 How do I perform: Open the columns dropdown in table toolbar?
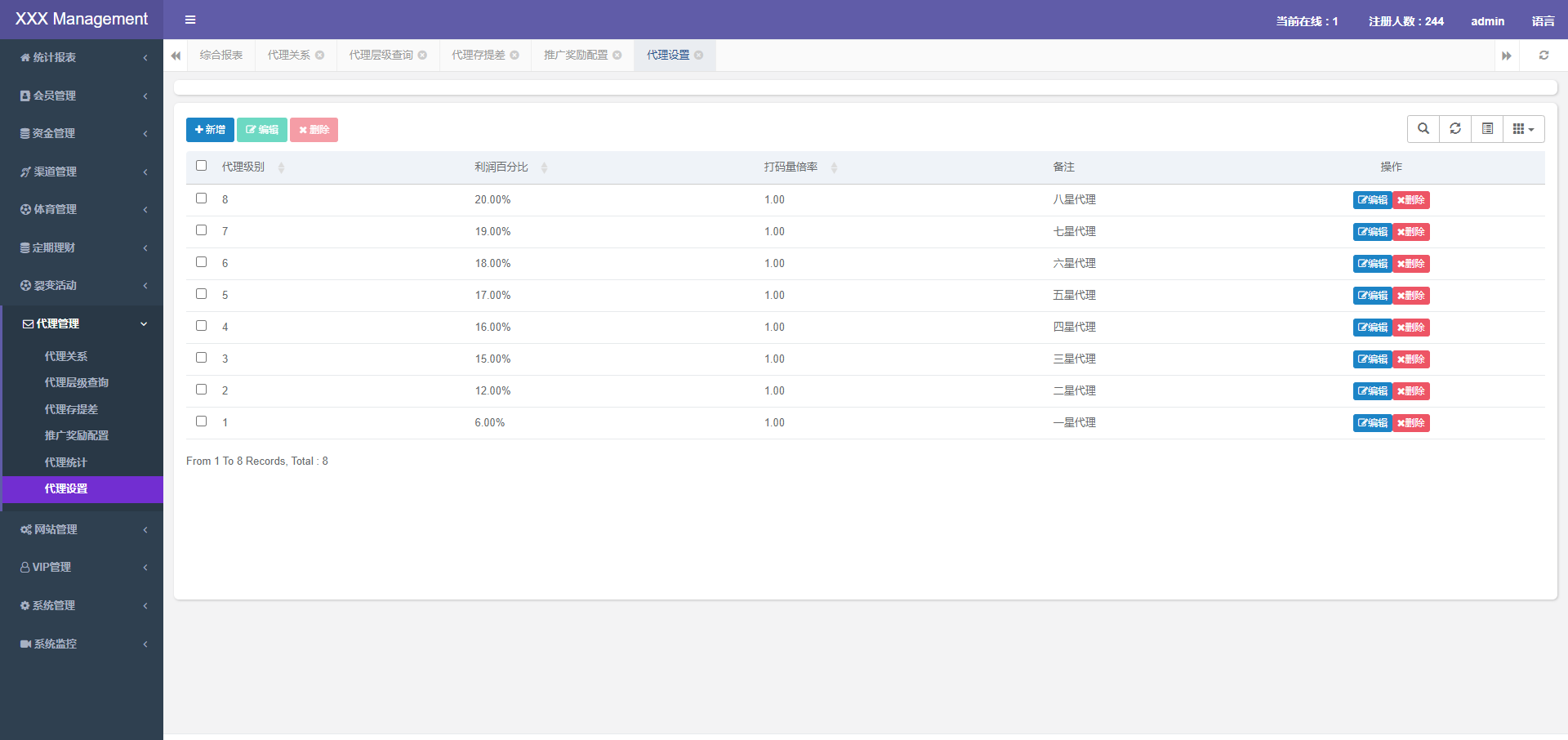1523,129
